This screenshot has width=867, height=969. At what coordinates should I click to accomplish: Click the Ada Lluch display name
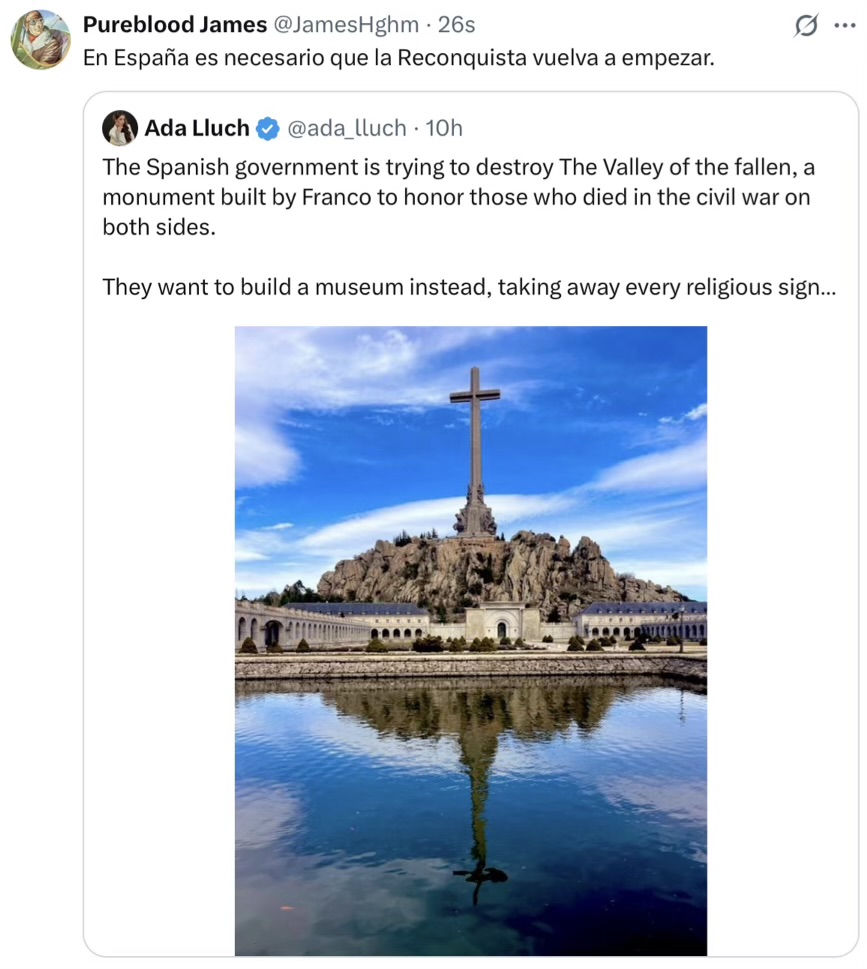pyautogui.click(x=197, y=128)
